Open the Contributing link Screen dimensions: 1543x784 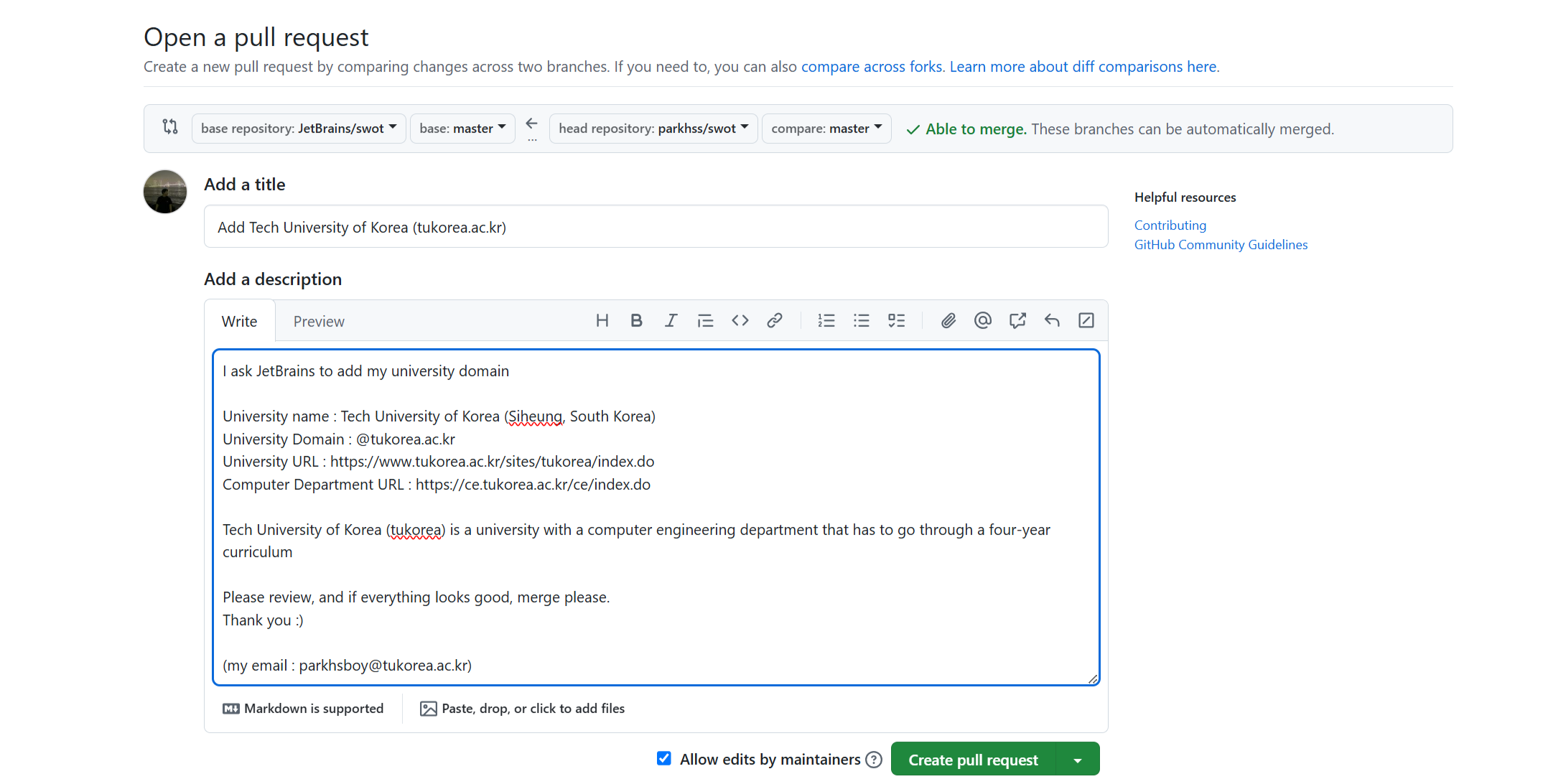tap(1170, 225)
